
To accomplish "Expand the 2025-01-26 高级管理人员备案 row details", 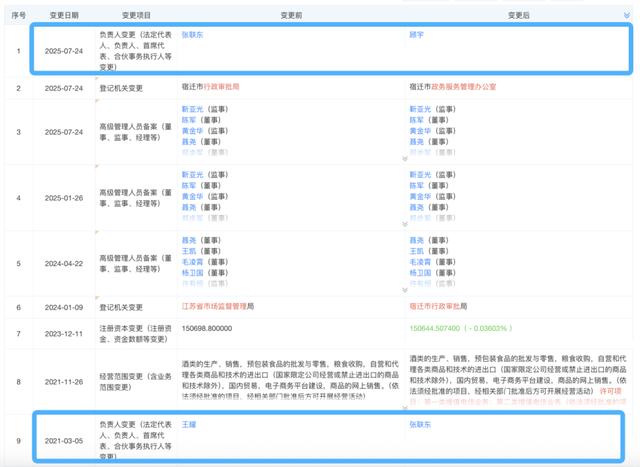I will [405, 224].
